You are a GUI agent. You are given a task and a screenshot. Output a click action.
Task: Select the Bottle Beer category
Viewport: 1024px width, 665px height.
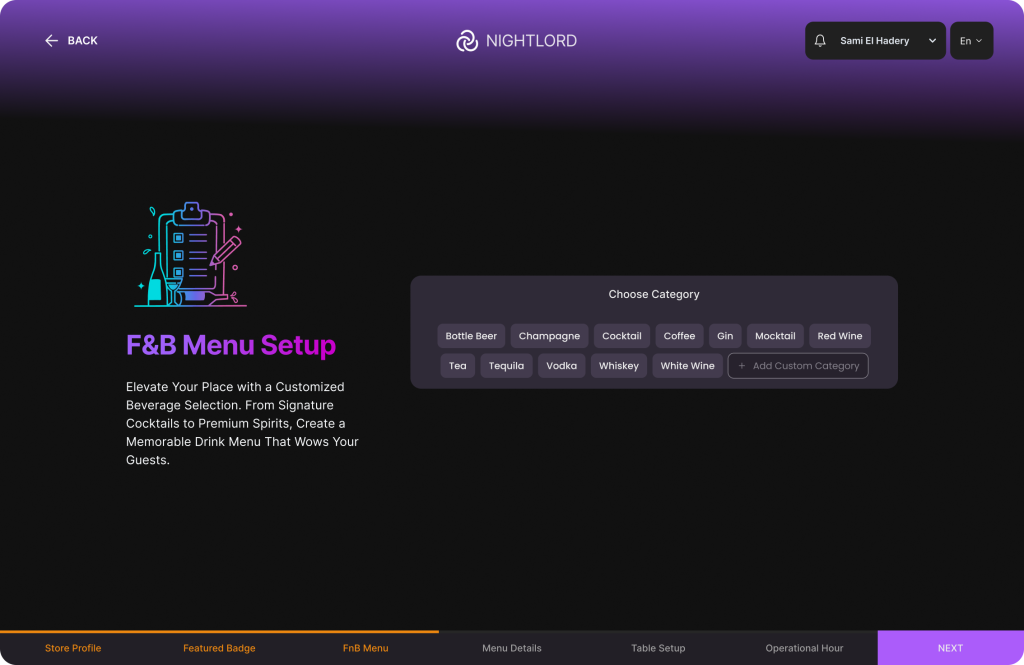[x=471, y=336]
